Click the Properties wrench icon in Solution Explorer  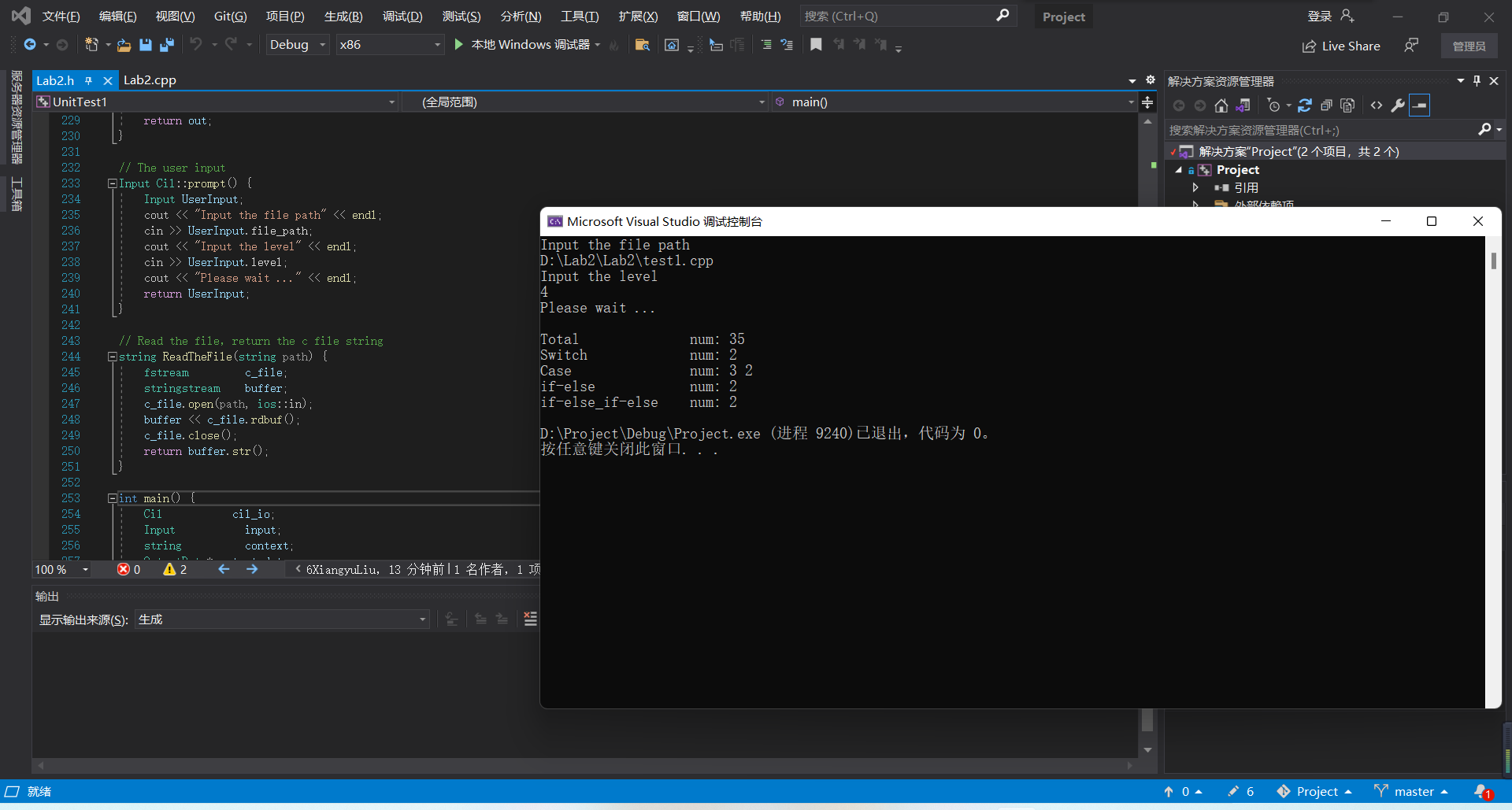(1399, 105)
